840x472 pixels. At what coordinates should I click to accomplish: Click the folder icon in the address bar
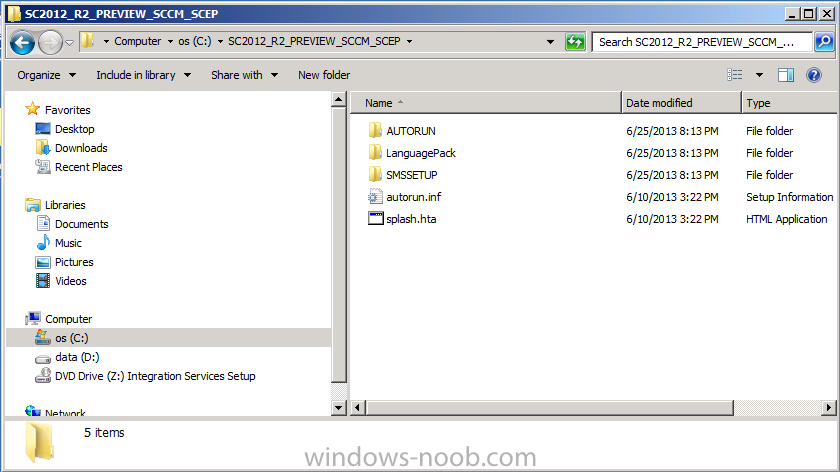(88, 41)
